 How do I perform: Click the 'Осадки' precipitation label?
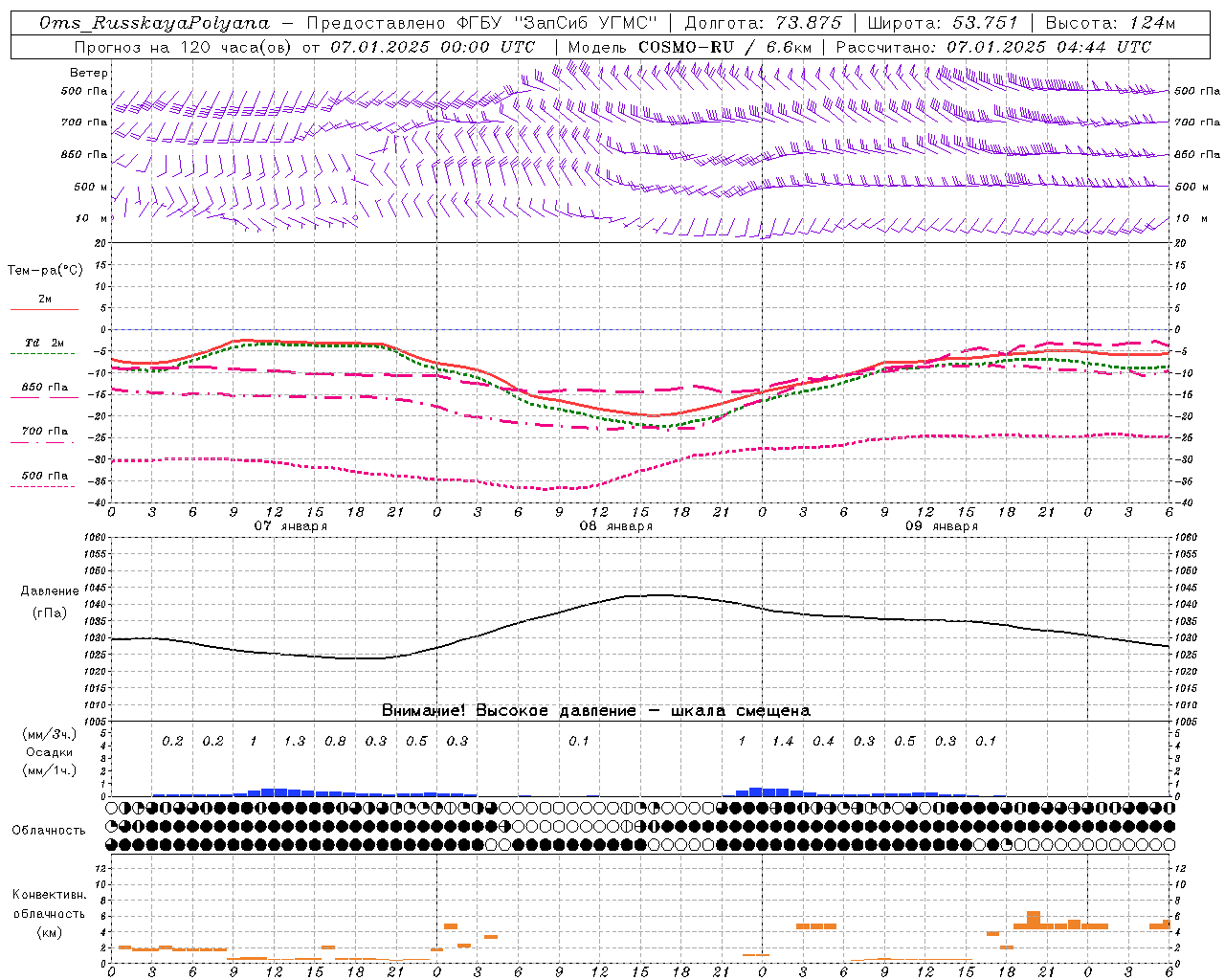pos(50,752)
